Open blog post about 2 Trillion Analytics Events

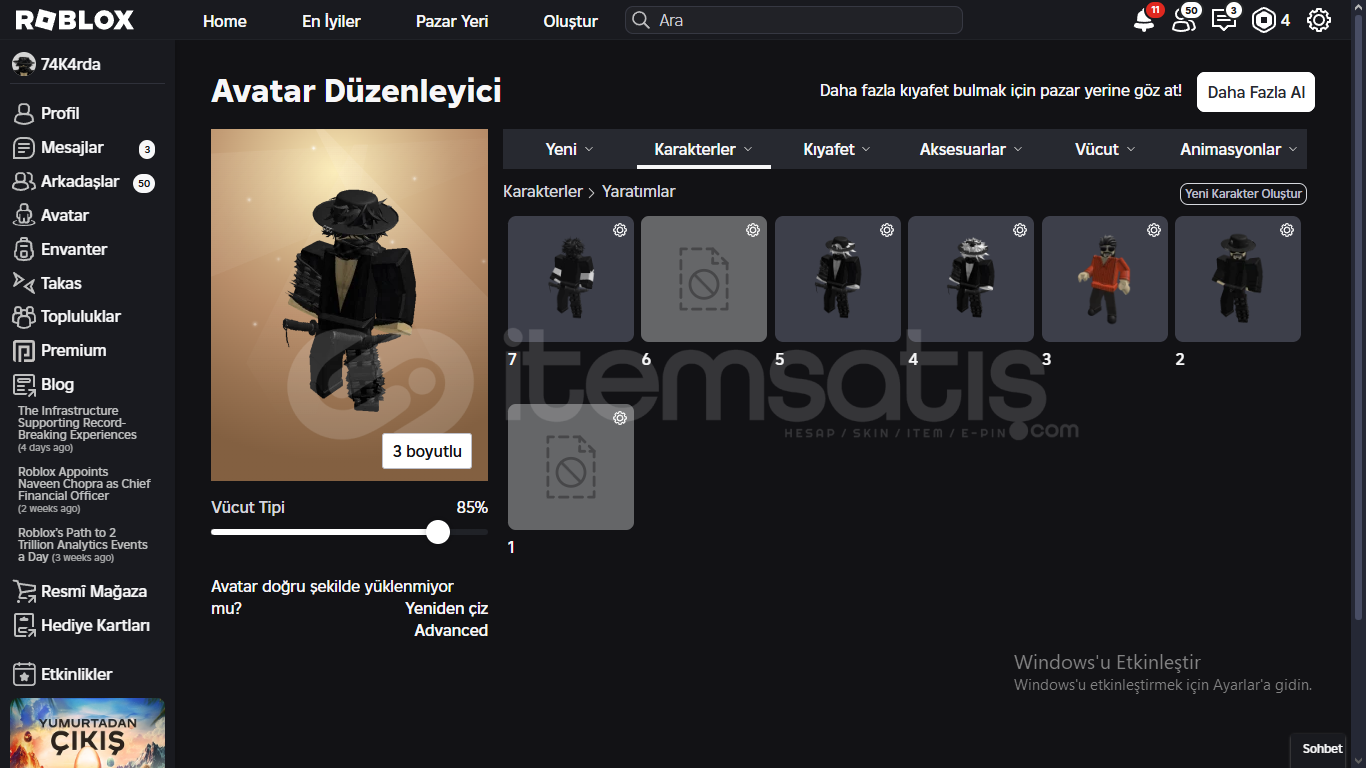coord(83,545)
